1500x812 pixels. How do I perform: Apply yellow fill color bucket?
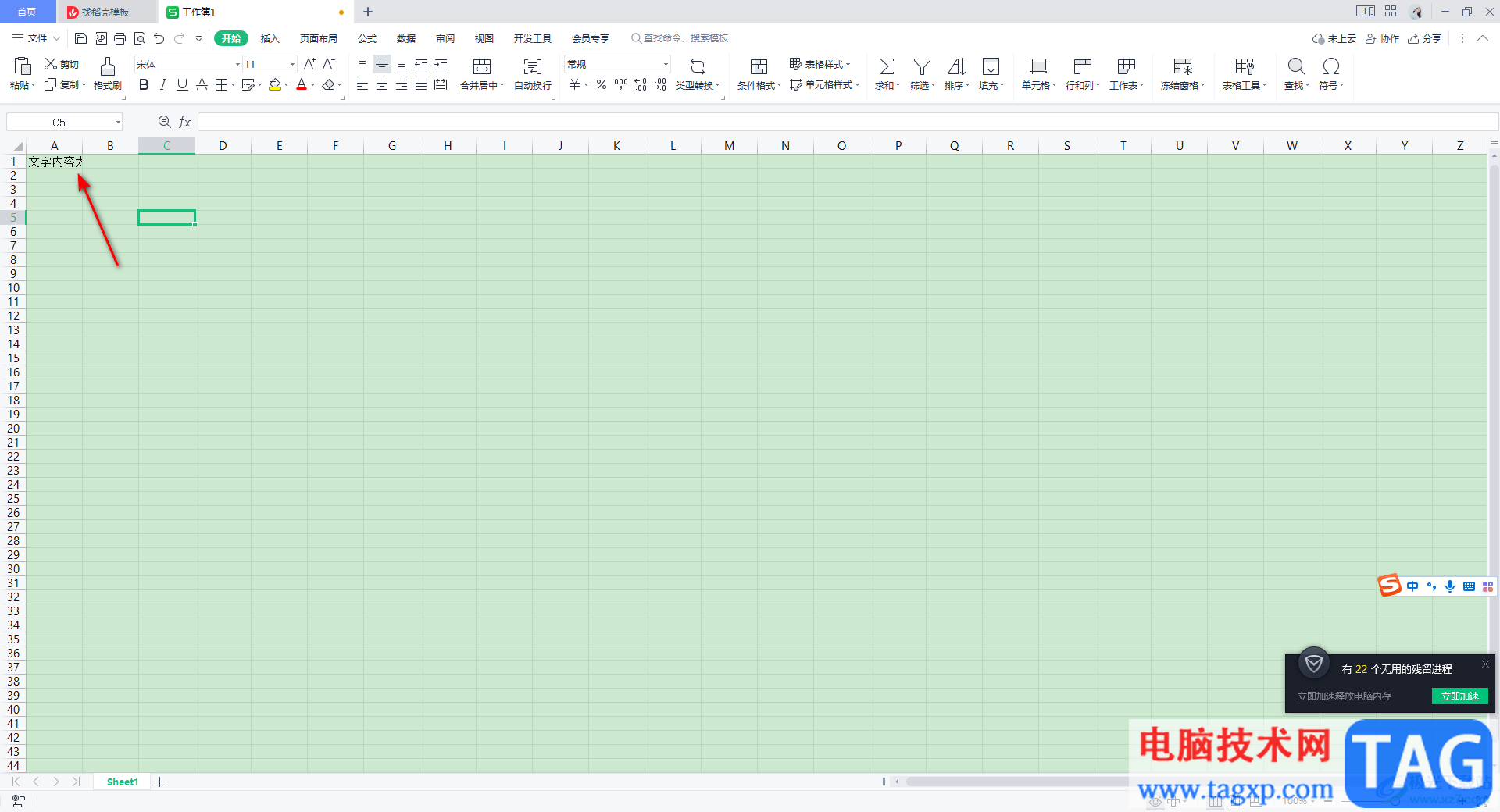275,84
